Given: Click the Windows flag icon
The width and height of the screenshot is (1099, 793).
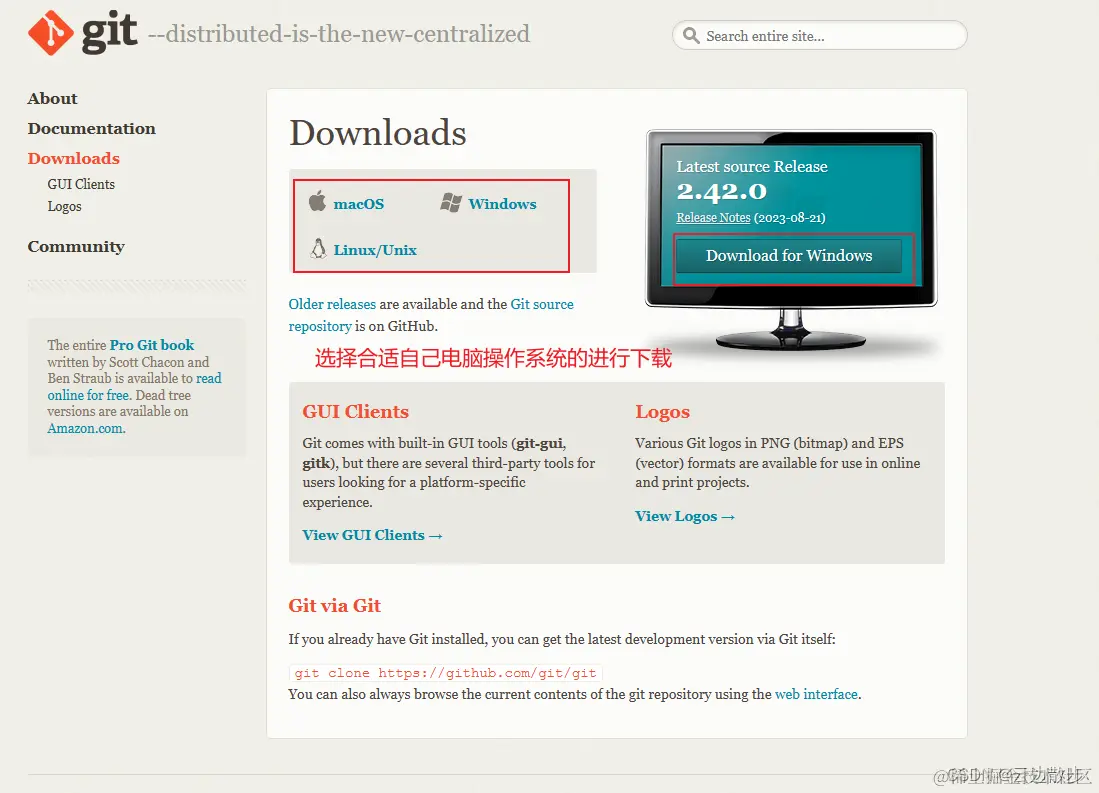Looking at the screenshot, I should (451, 203).
